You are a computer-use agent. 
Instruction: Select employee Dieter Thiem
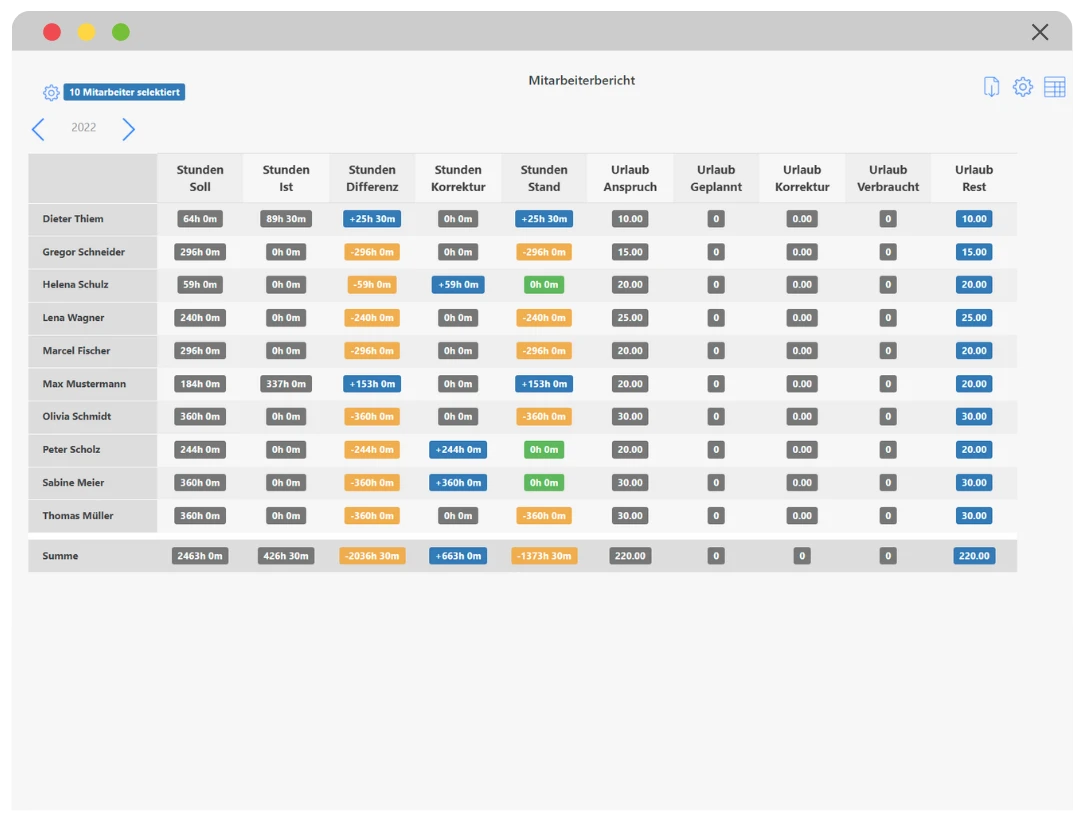point(73,219)
